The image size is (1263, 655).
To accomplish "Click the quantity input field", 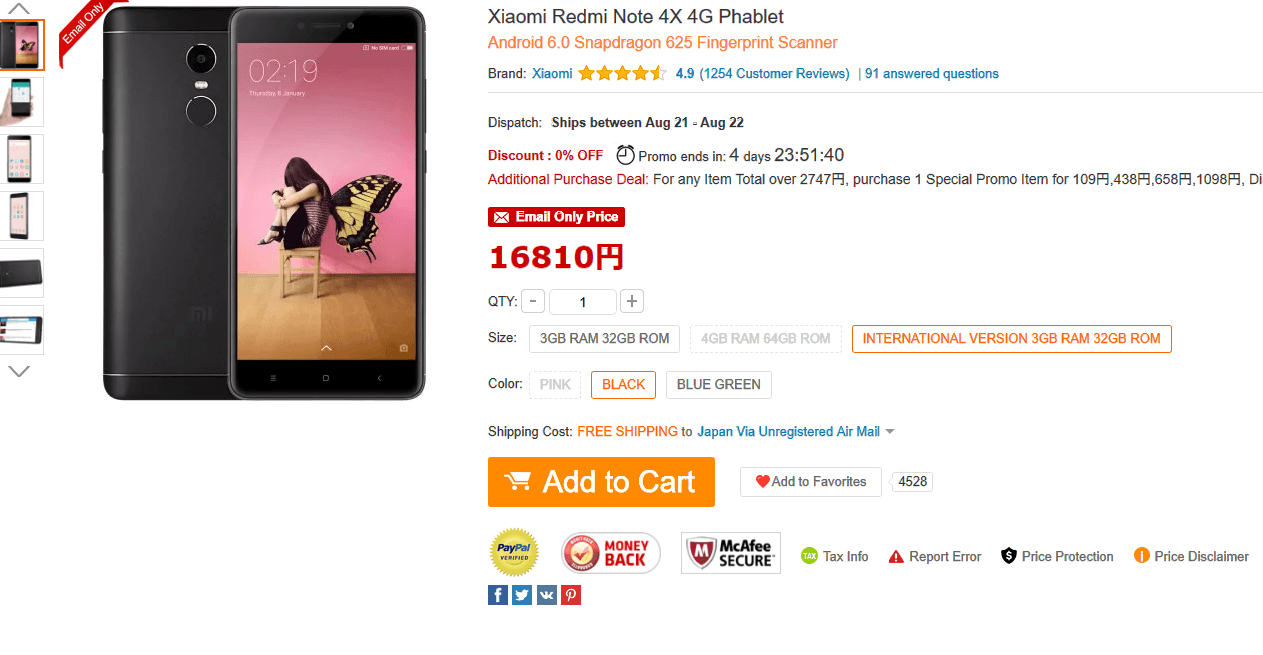I will (x=583, y=302).
